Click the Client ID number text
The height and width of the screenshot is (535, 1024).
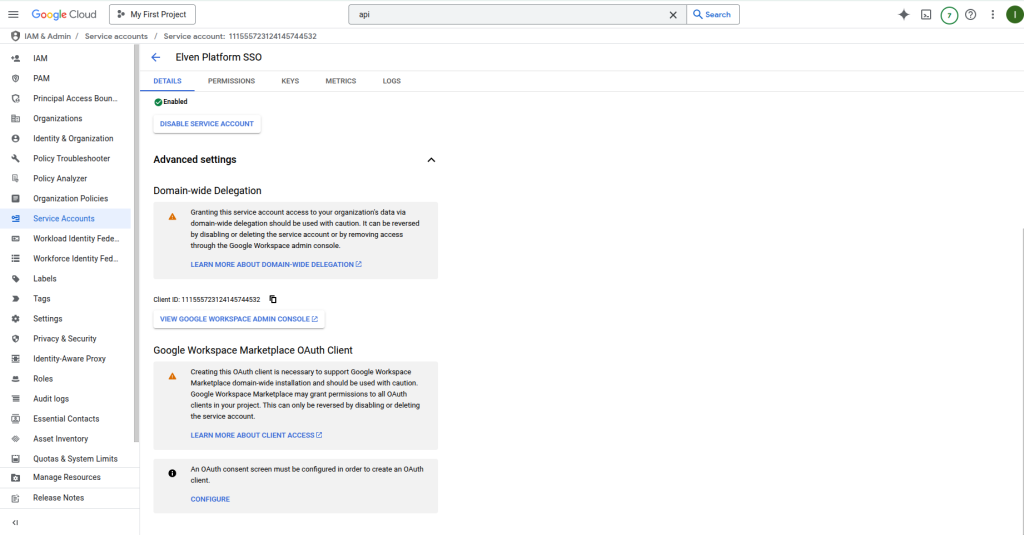pos(221,300)
